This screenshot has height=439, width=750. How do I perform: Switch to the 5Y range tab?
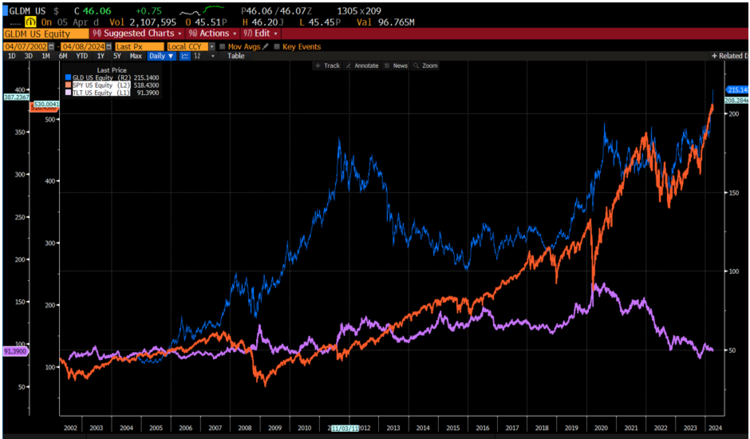115,56
